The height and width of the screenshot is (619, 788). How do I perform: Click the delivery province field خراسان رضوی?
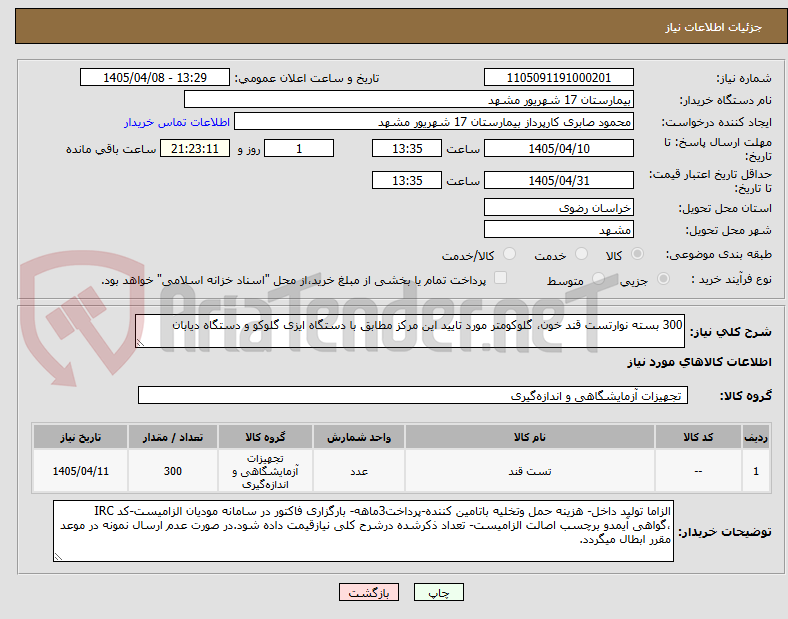click(559, 208)
